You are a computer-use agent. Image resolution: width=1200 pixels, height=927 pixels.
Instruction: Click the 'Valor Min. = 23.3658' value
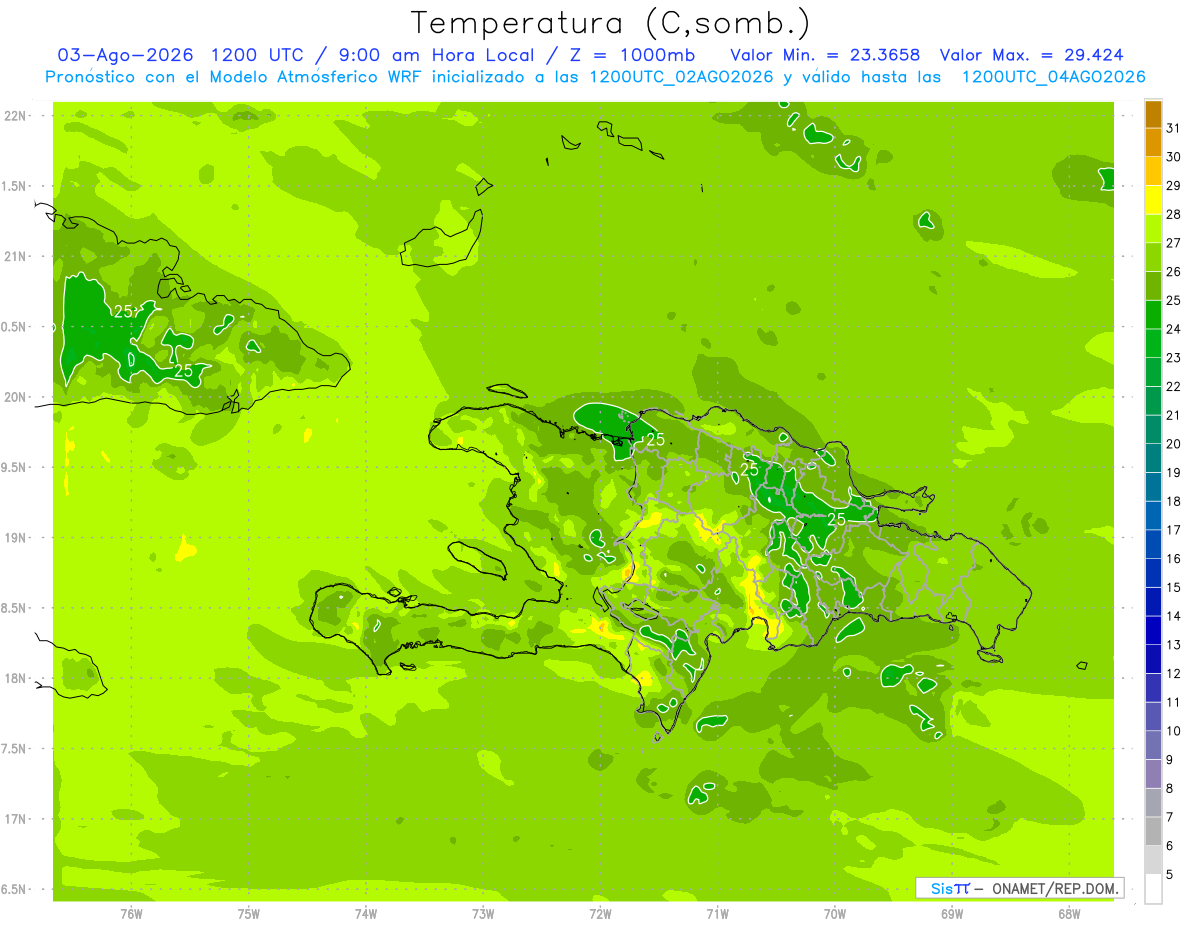[825, 55]
